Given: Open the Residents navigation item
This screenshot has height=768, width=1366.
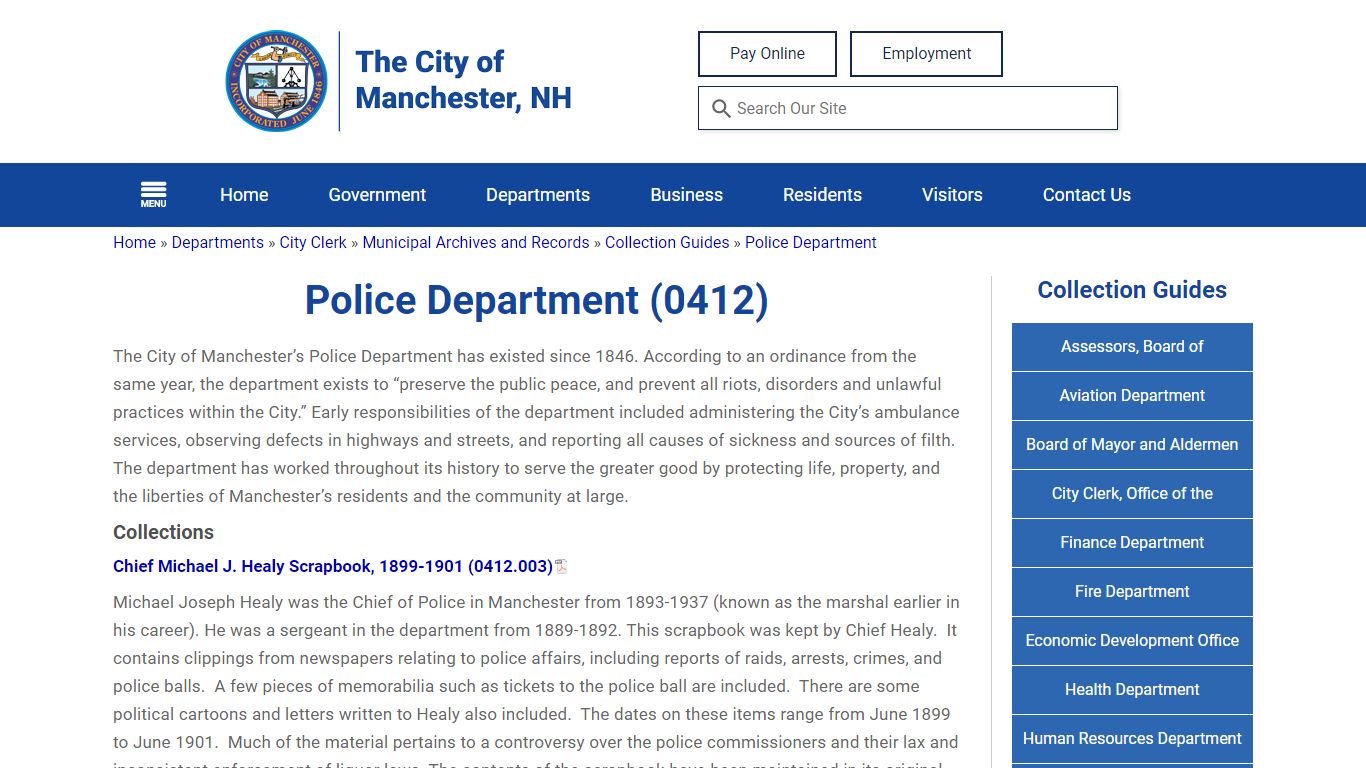Looking at the screenshot, I should (x=822, y=195).
